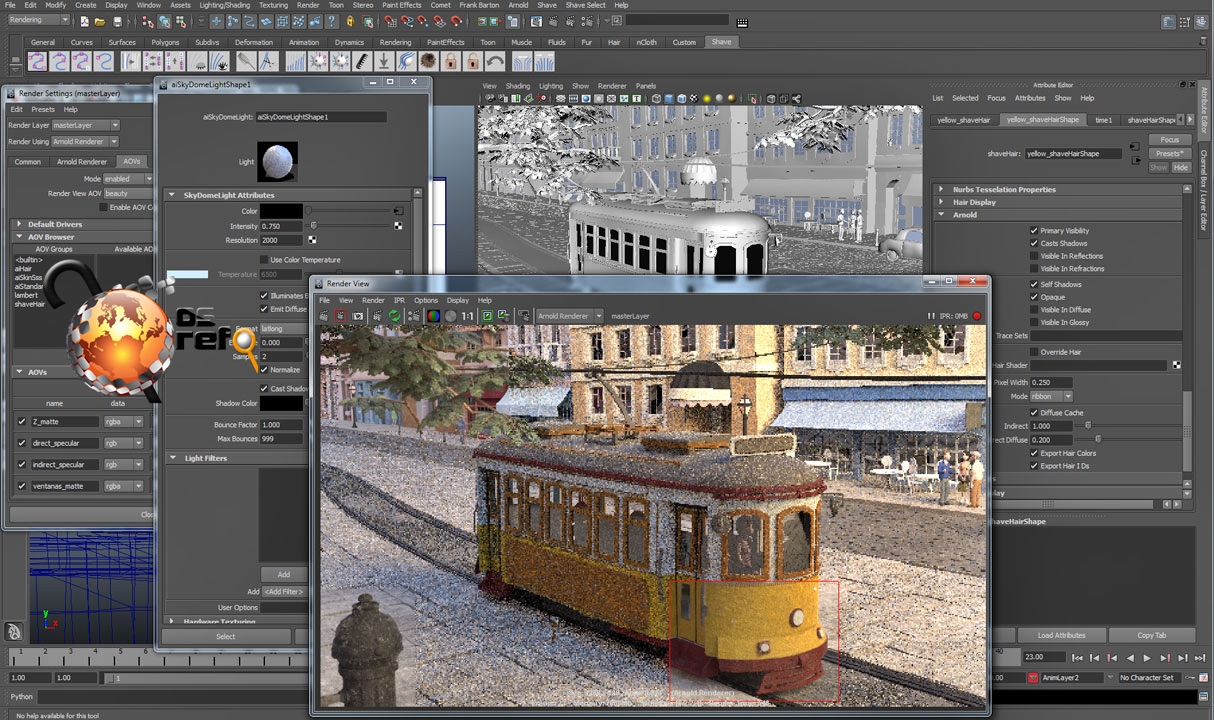Enable Use Color Temperature checkbox
The height and width of the screenshot is (720, 1214).
click(x=264, y=260)
